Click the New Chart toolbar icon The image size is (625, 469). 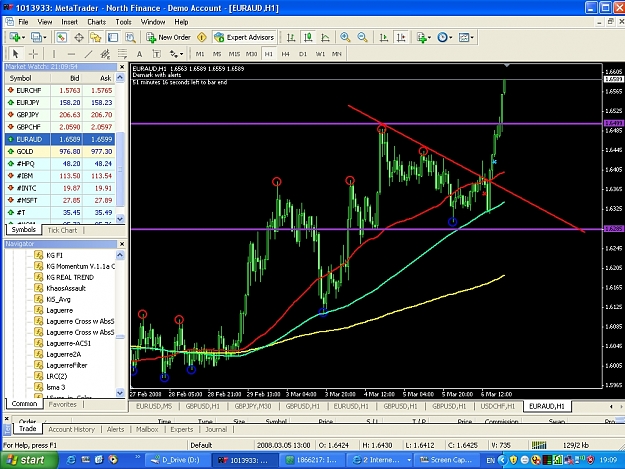[16, 37]
